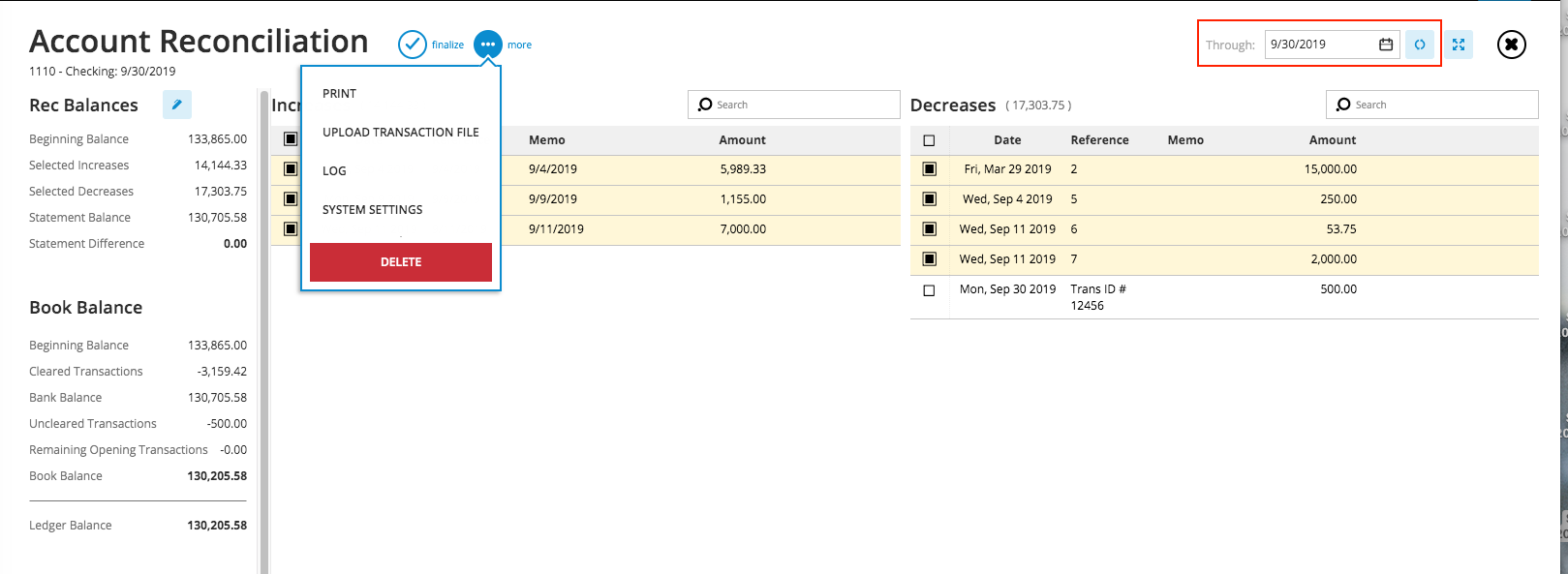Click the red Delete button
This screenshot has height=574, width=1568.
tap(401, 262)
